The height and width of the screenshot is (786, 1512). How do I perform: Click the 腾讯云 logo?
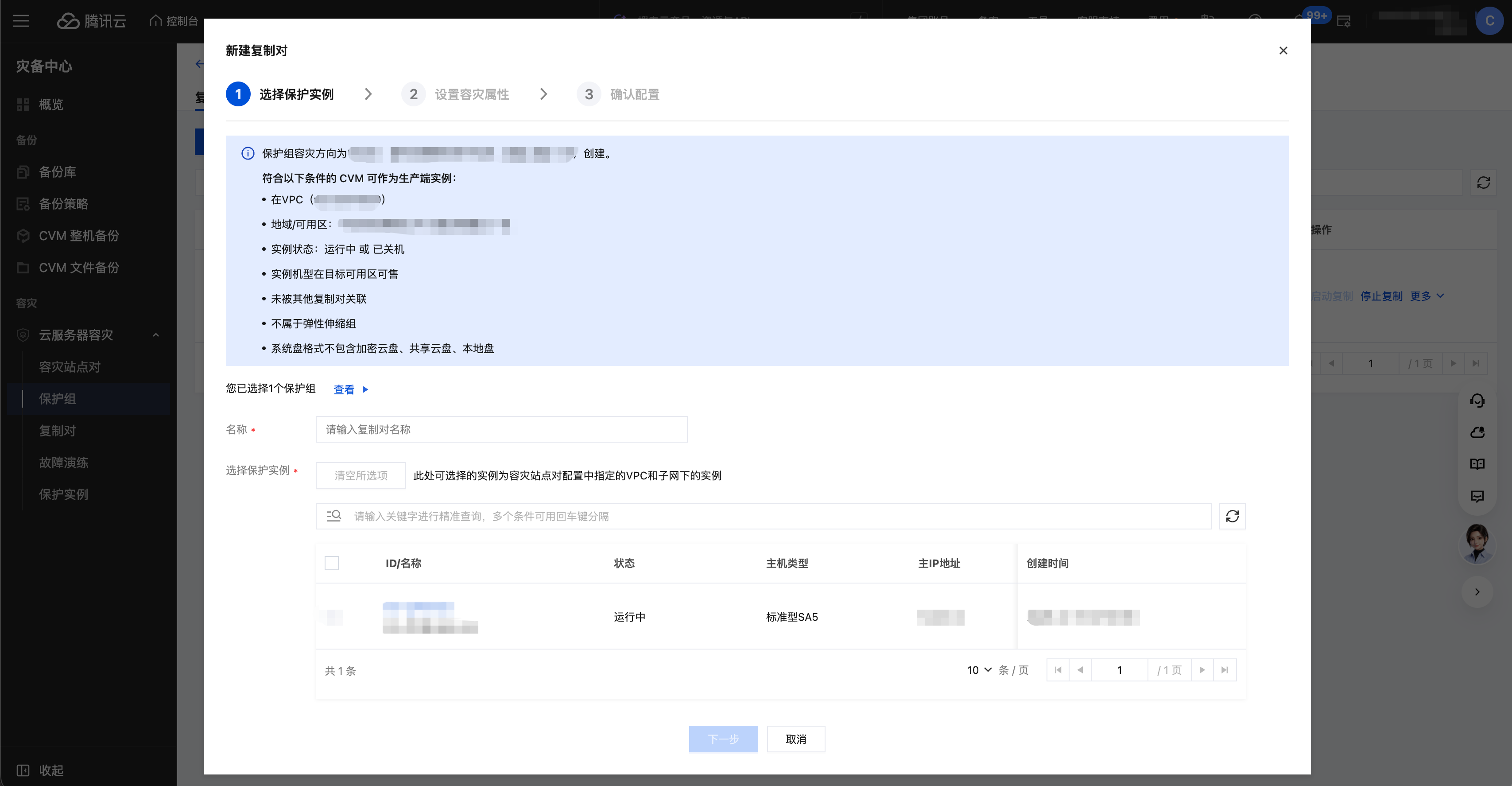[92, 21]
